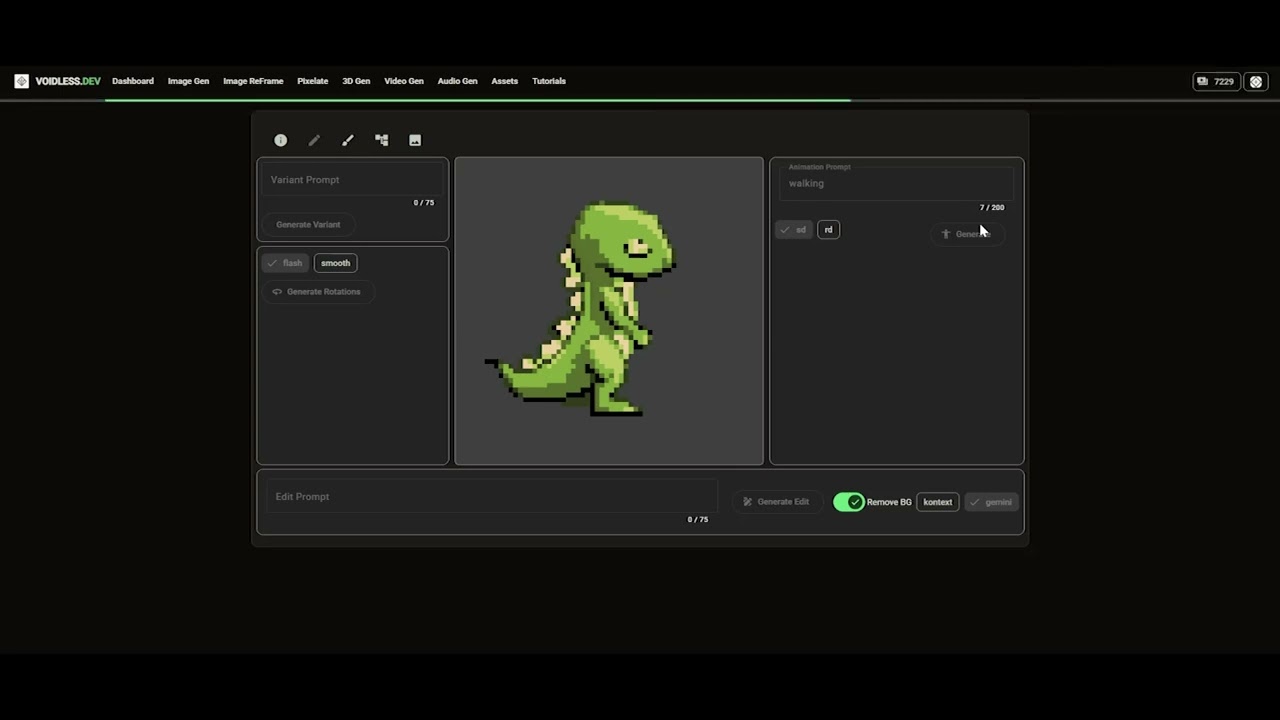Click the Generate Variant button
Screen dimensions: 1280x720
tap(308, 225)
